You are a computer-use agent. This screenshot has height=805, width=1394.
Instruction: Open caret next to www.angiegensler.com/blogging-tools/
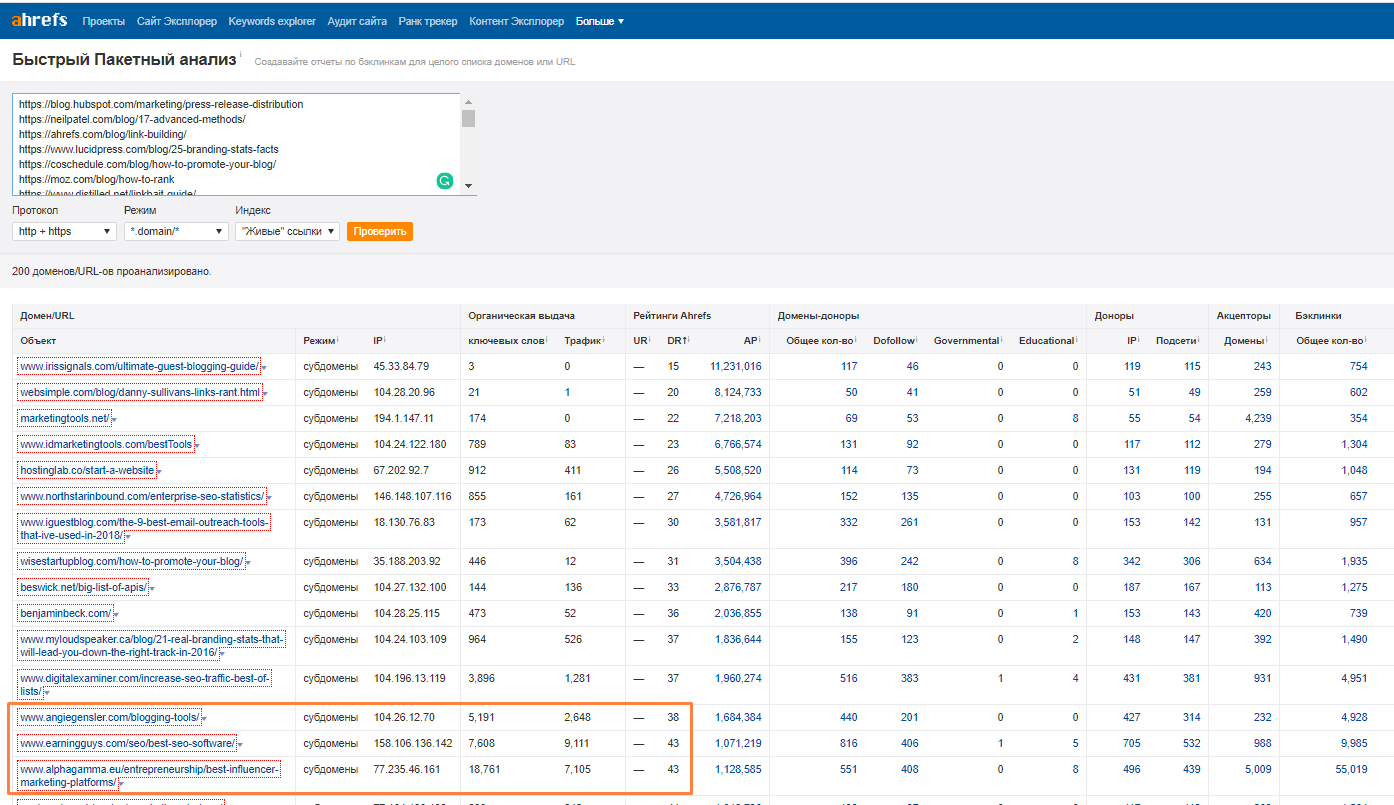coord(203,719)
